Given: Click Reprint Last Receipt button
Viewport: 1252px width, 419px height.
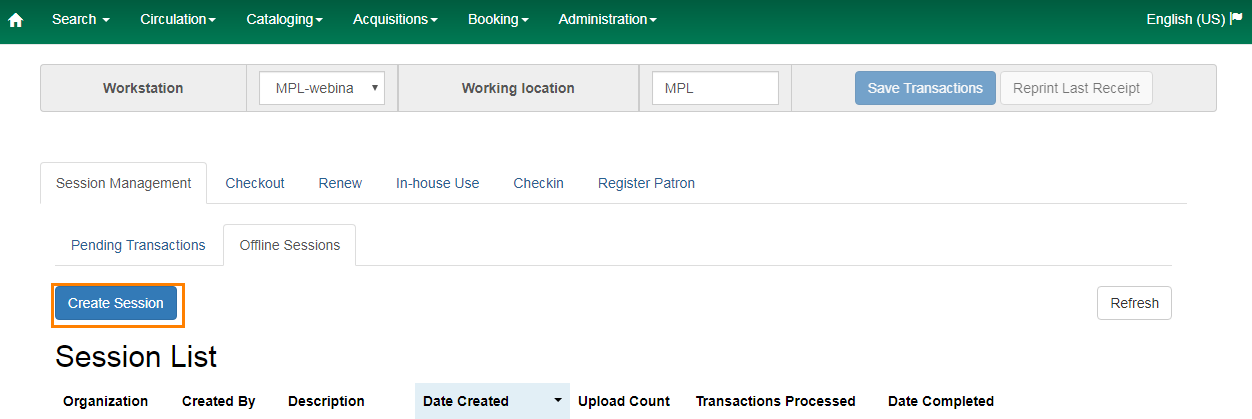Looking at the screenshot, I should tap(1076, 88).
